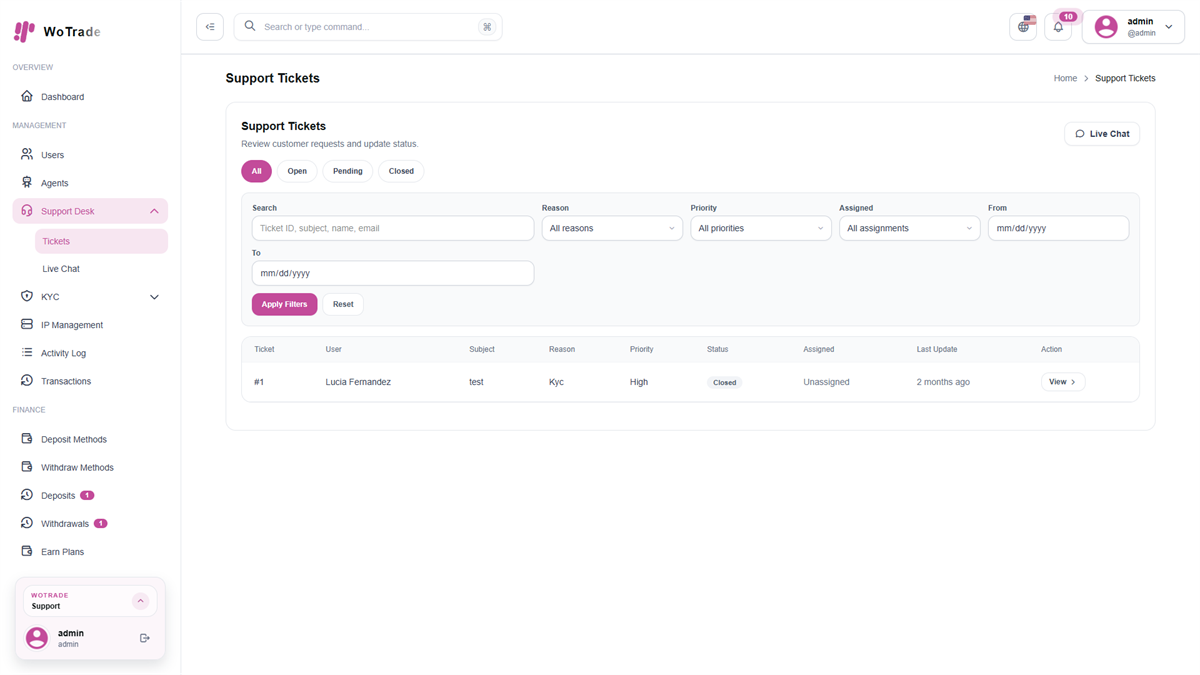Click the Withdraw Methods wallet icon

click(x=27, y=466)
